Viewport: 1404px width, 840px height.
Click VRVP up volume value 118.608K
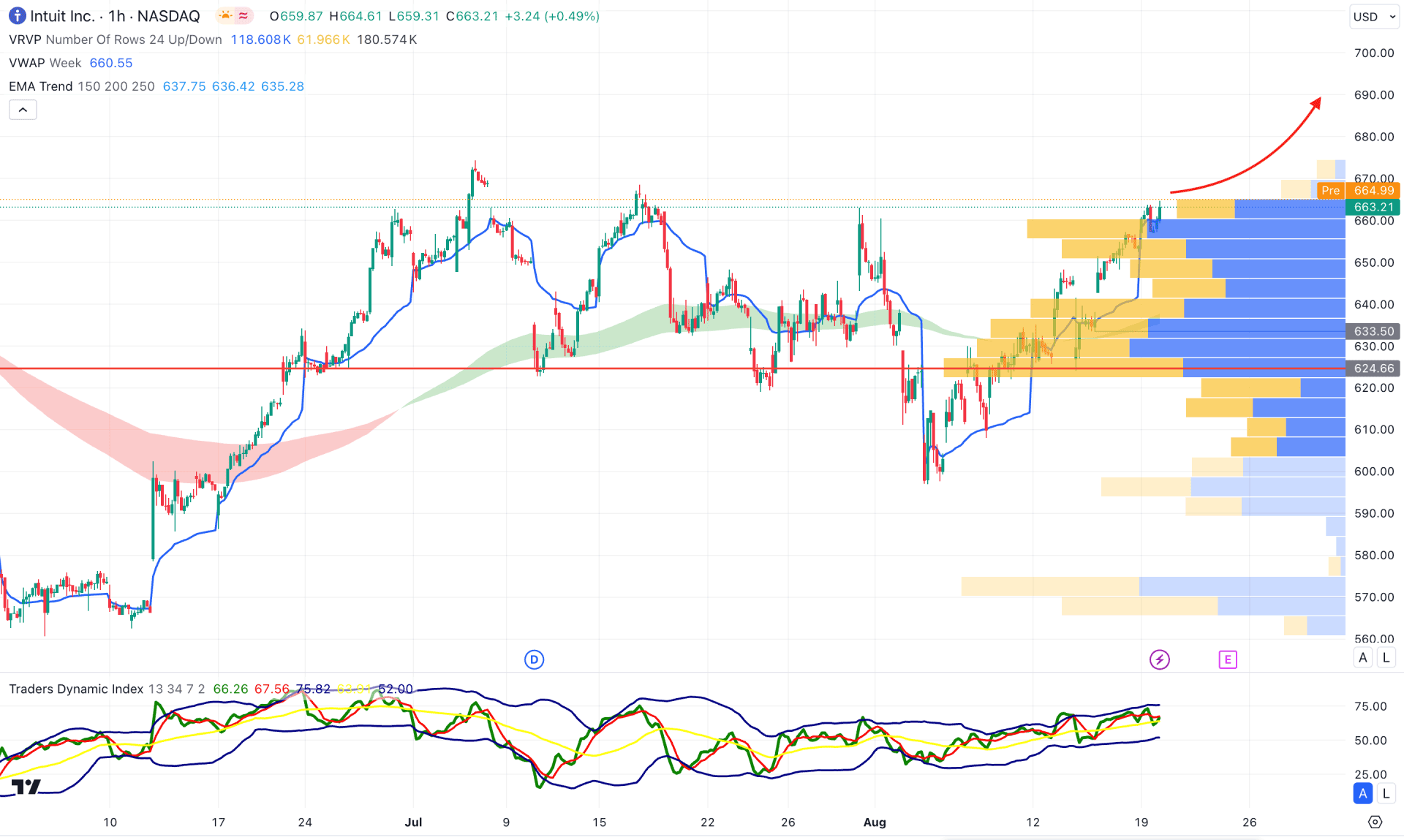click(260, 39)
